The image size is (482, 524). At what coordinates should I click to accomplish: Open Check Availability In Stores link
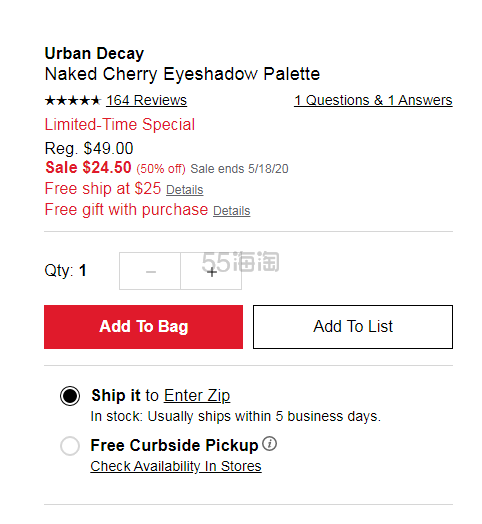click(176, 466)
